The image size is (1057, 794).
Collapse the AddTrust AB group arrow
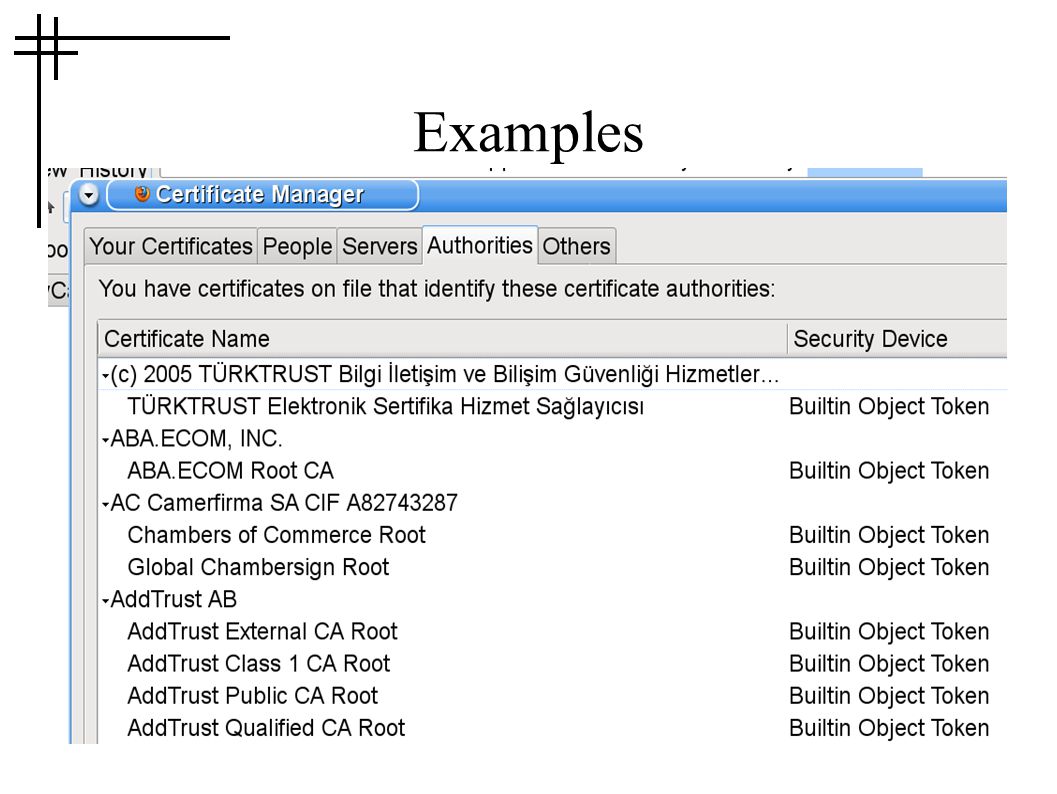pos(105,601)
